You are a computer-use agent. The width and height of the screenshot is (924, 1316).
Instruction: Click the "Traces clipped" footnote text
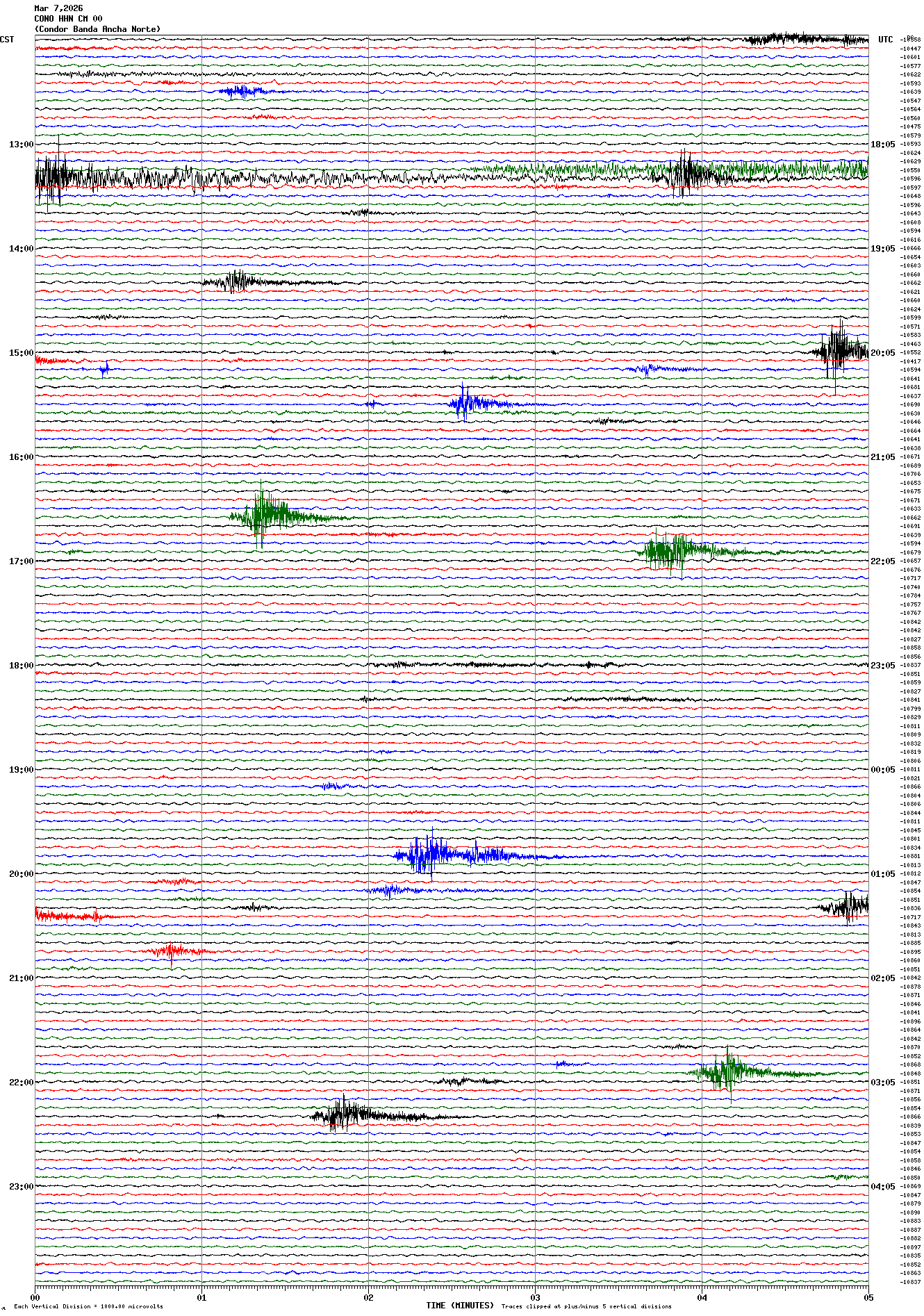point(586,1306)
